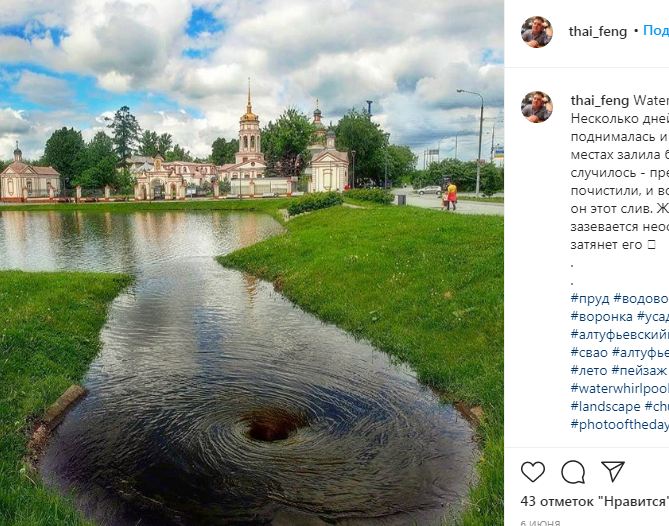Open the #waterwhirlpool hashtag
669x526 pixels.
pos(620,388)
